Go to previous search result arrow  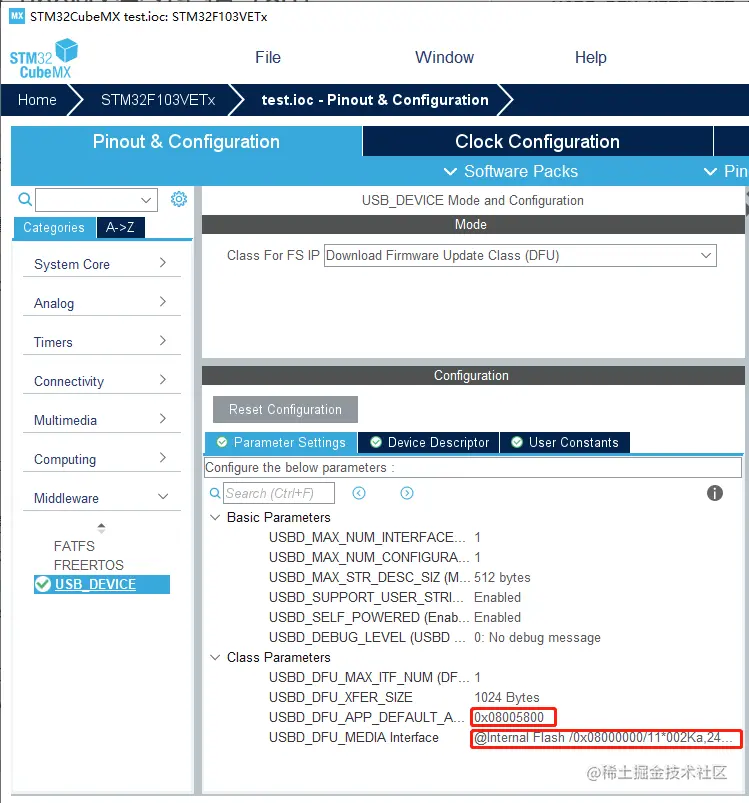(359, 493)
